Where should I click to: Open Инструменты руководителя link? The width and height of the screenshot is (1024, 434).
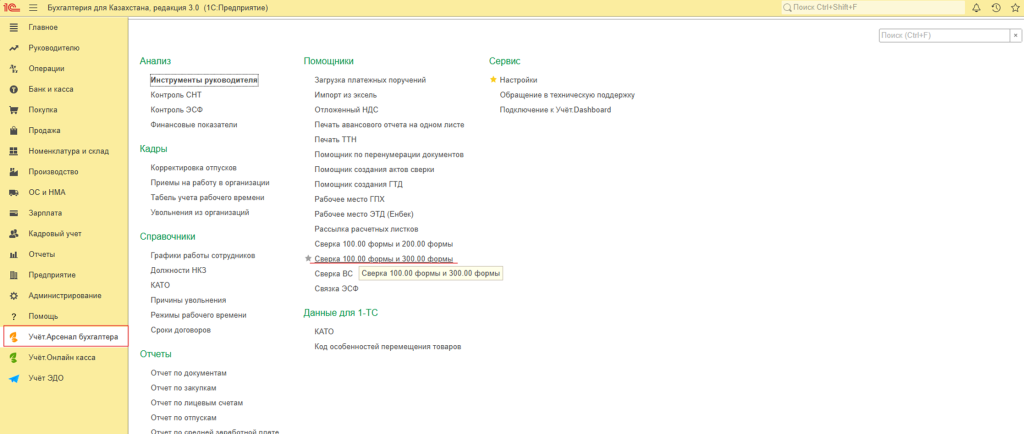coord(204,79)
